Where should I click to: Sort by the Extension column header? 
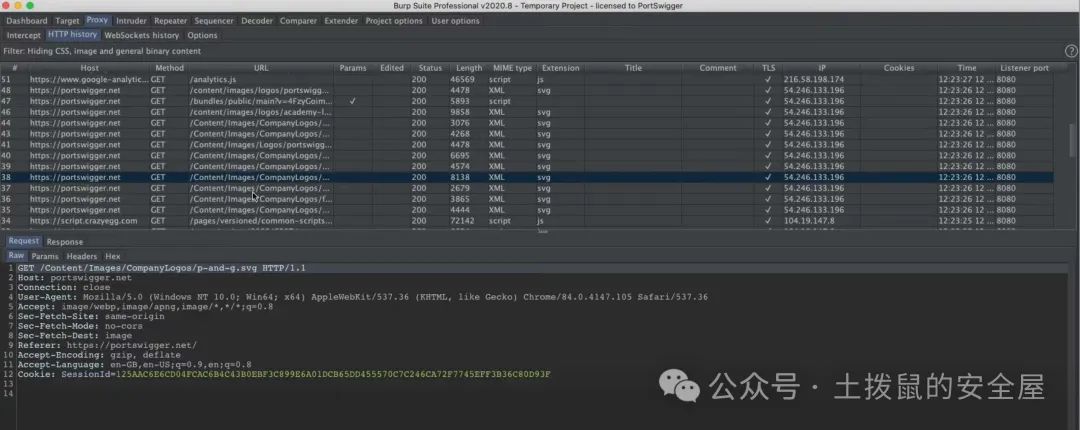(x=561, y=68)
